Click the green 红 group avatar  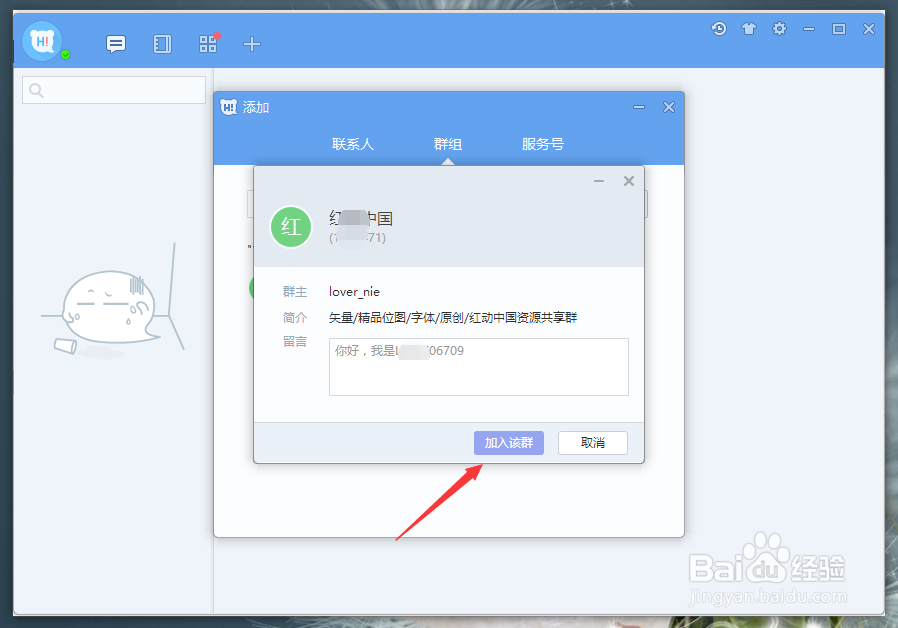tap(290, 227)
